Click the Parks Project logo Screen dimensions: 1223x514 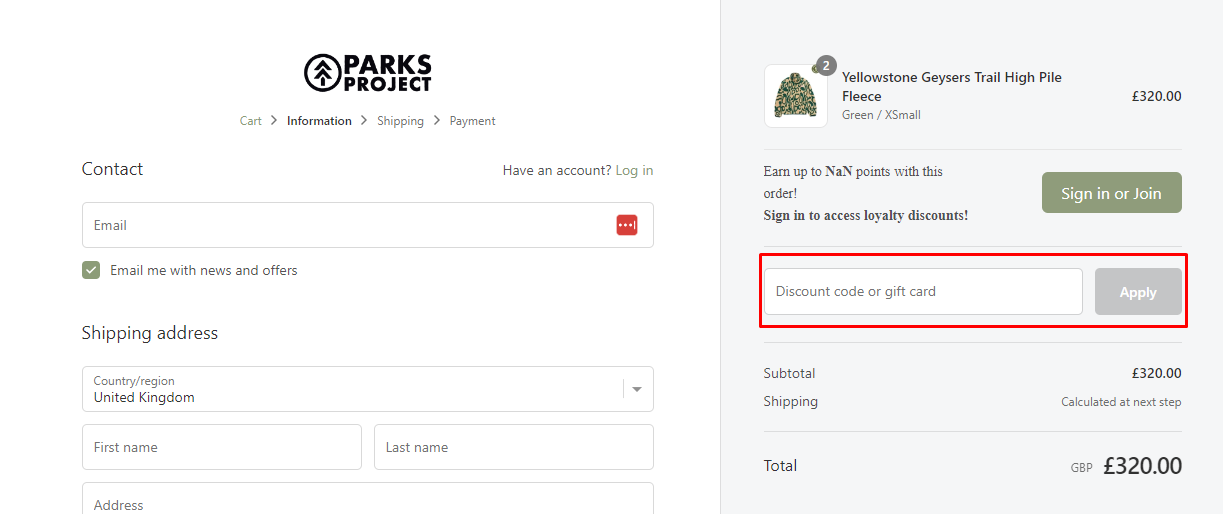click(367, 73)
